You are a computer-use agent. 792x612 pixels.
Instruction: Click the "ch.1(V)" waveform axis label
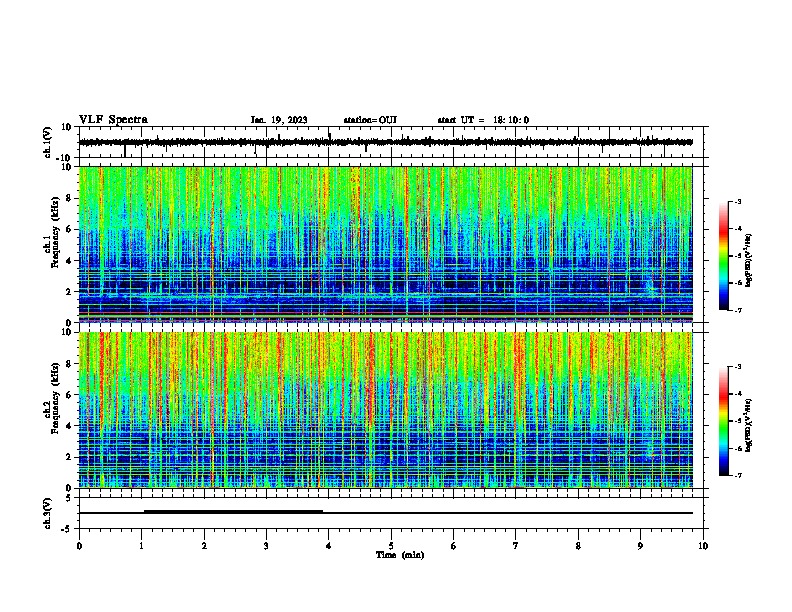(x=48, y=142)
